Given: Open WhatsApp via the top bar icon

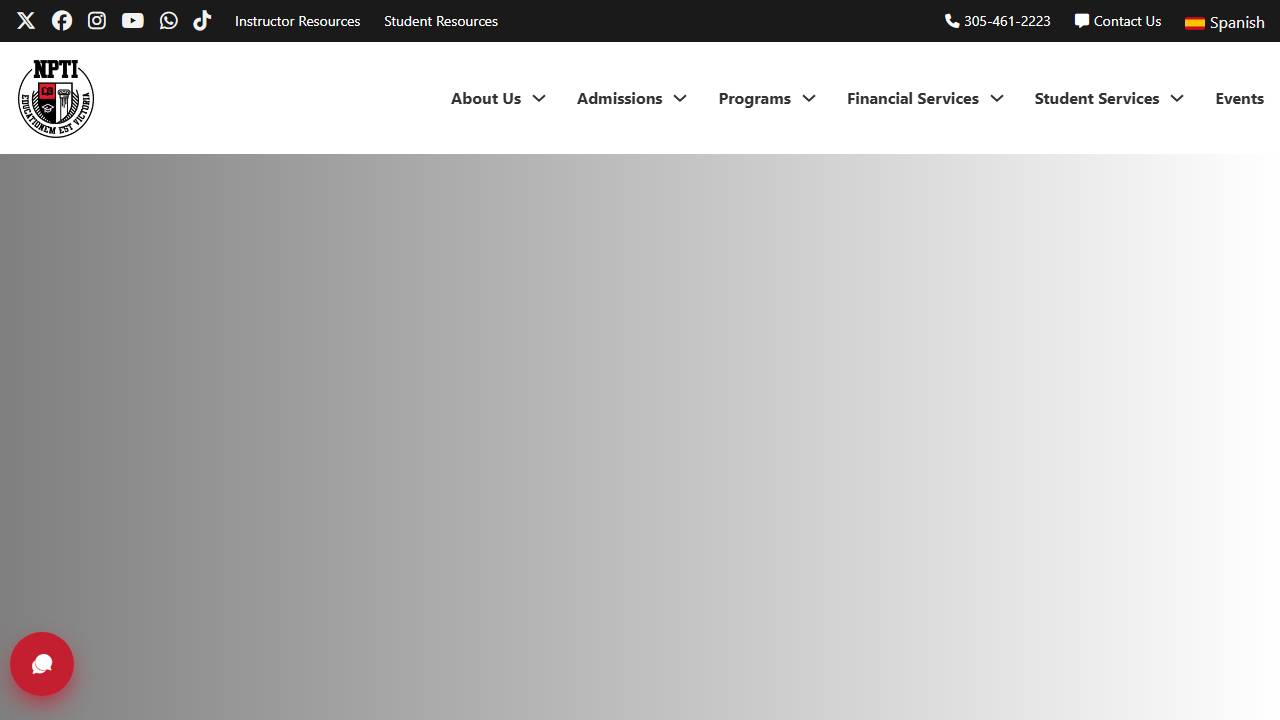Looking at the screenshot, I should point(169,21).
